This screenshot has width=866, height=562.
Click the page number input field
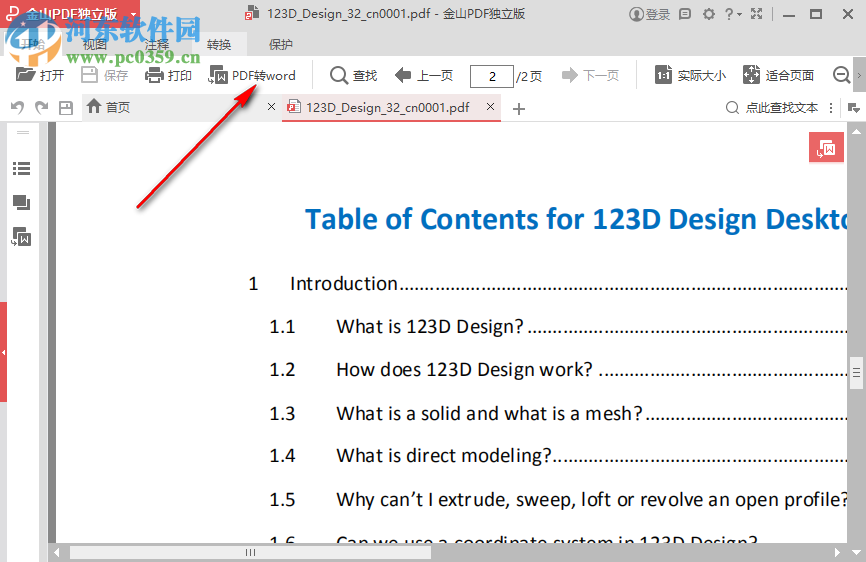coord(491,76)
